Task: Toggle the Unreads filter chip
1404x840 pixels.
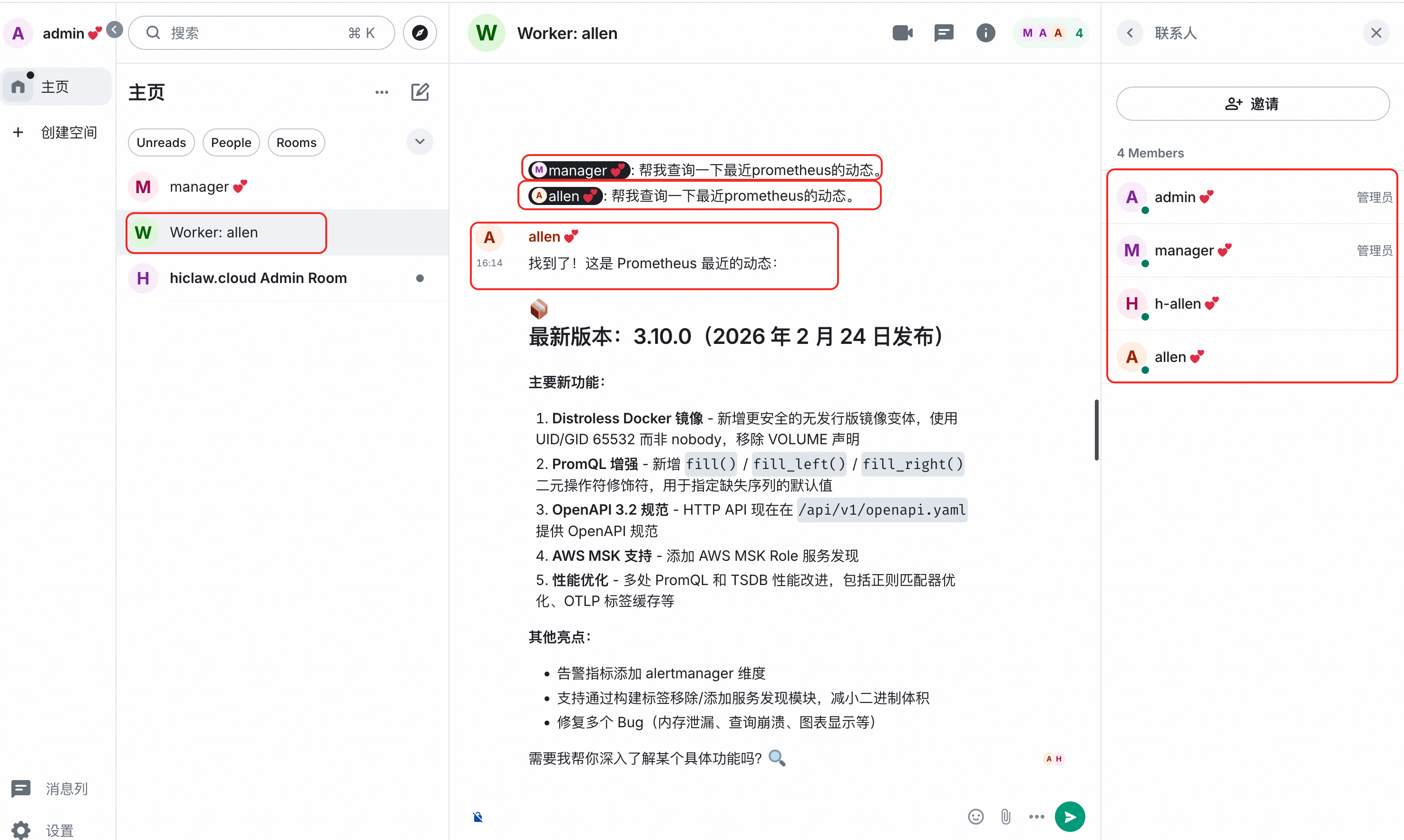Action: [161, 142]
